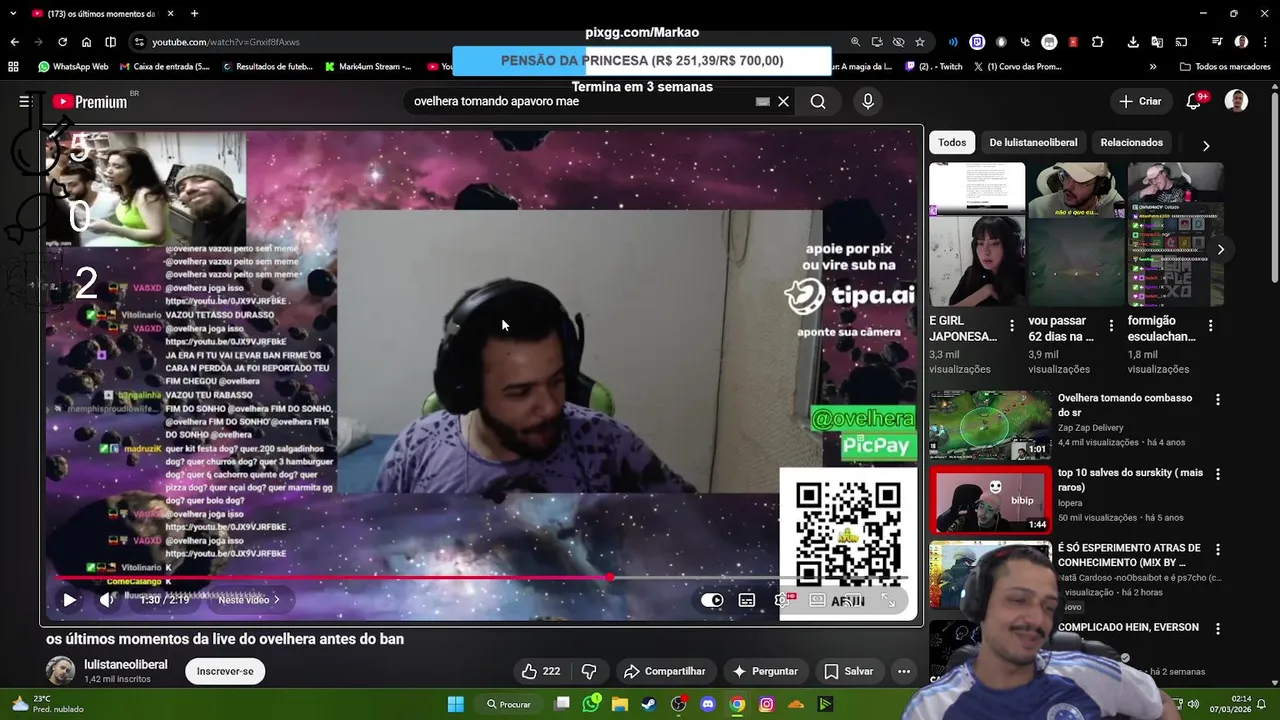Viewport: 1280px width, 720px height.
Task: Open the Criar upload menu
Action: [1140, 101]
